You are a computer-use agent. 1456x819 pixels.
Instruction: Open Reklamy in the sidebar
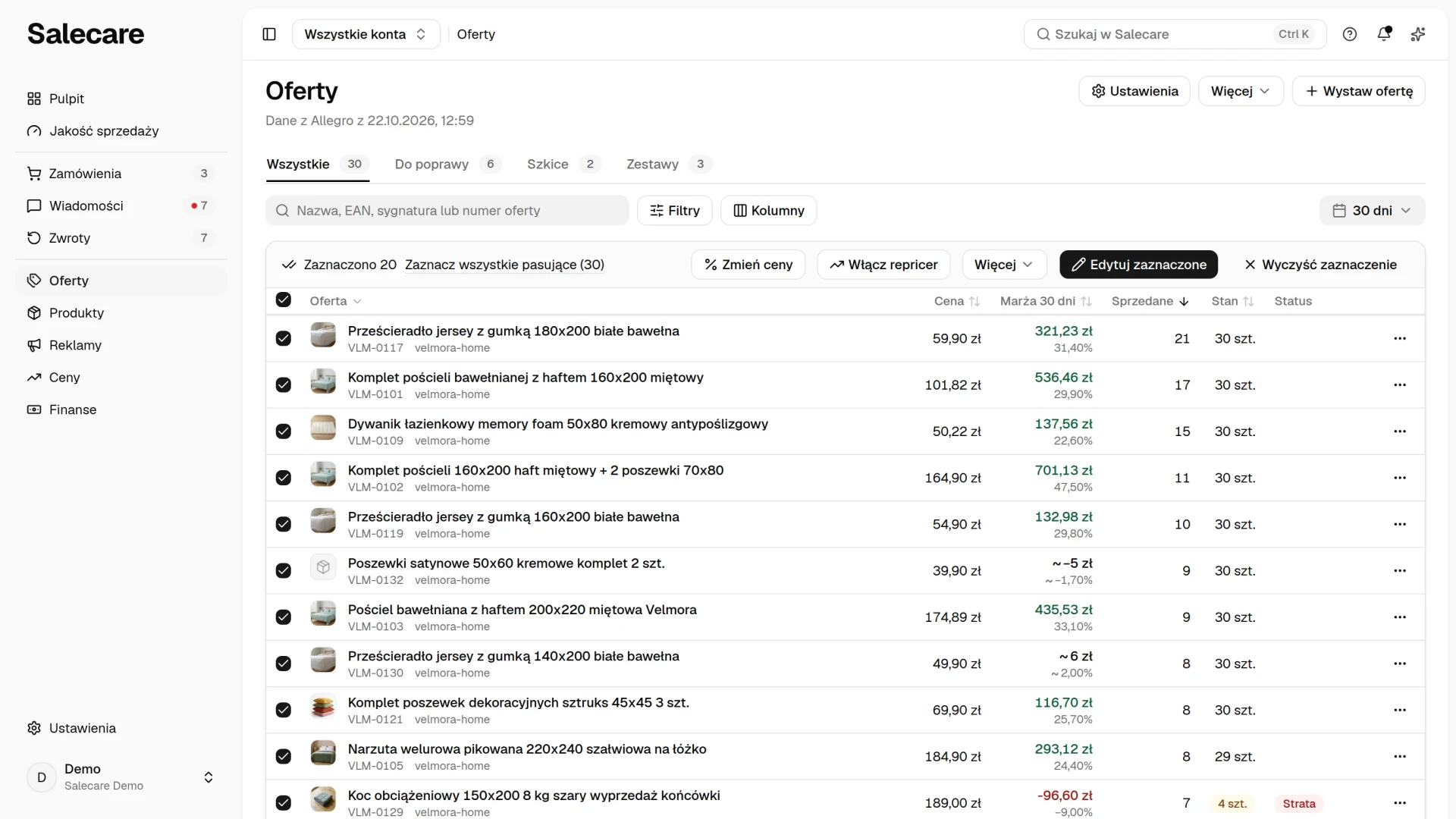tap(121, 345)
